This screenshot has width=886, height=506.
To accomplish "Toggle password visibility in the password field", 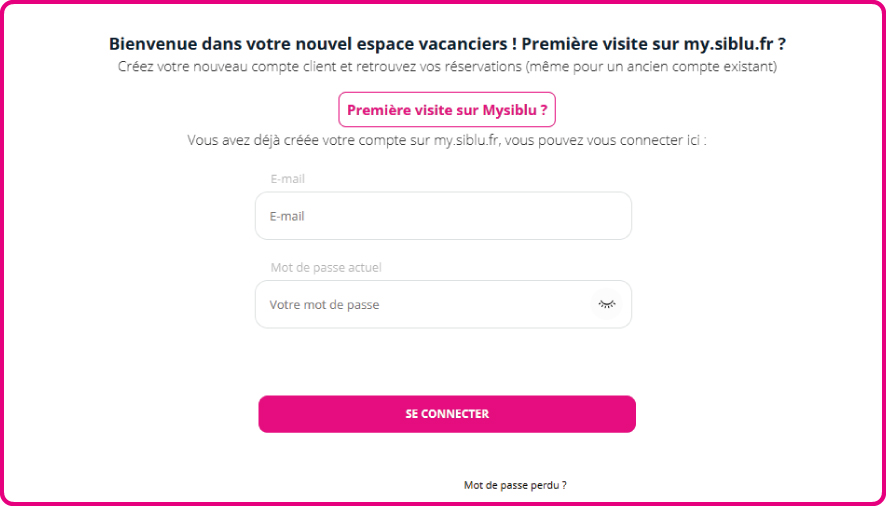I will click(606, 303).
